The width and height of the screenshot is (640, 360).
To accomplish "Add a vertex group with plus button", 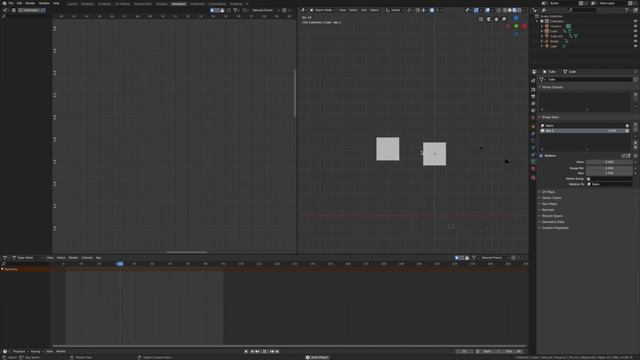I will pyautogui.click(x=636, y=94).
